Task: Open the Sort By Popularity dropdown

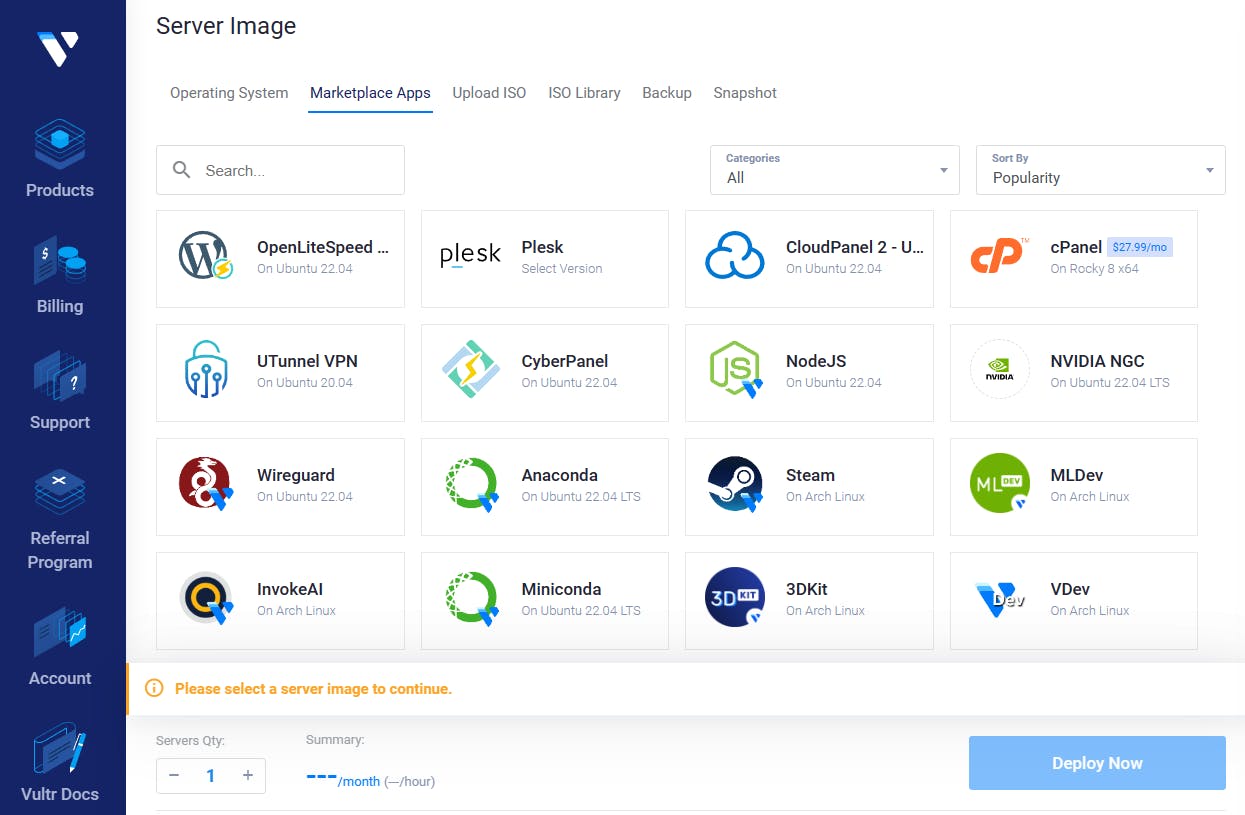Action: coord(1101,170)
